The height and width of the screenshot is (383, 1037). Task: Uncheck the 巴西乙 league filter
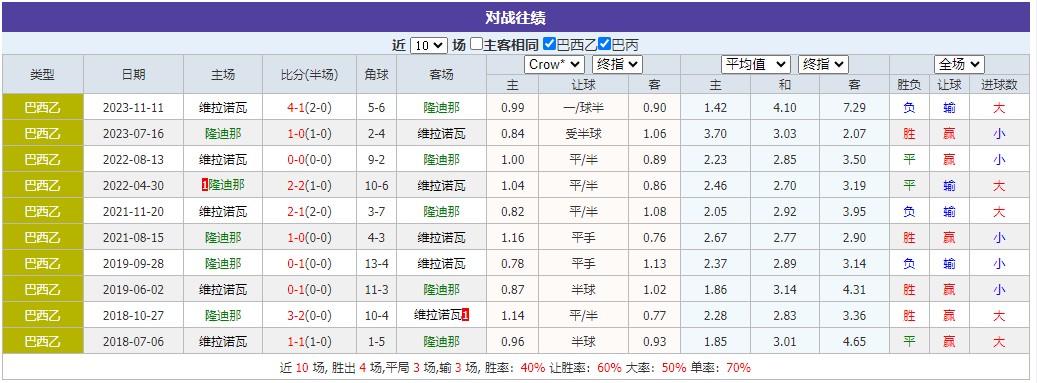pos(549,44)
